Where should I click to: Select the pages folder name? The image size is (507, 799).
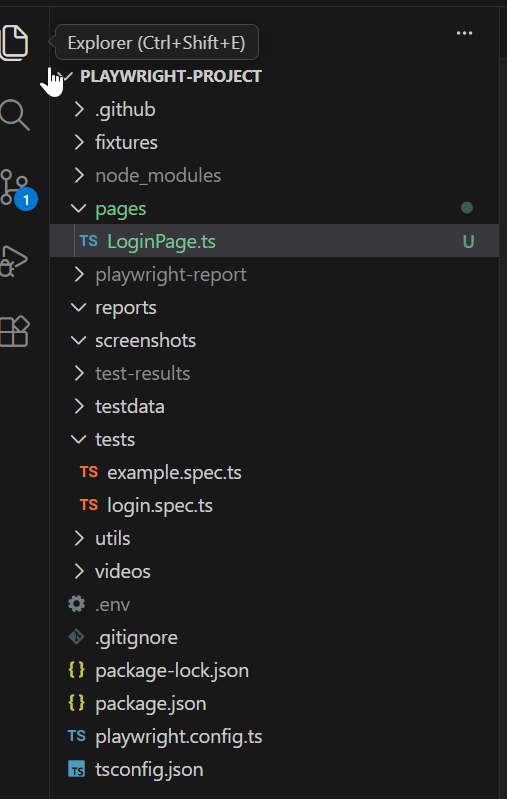coord(121,209)
